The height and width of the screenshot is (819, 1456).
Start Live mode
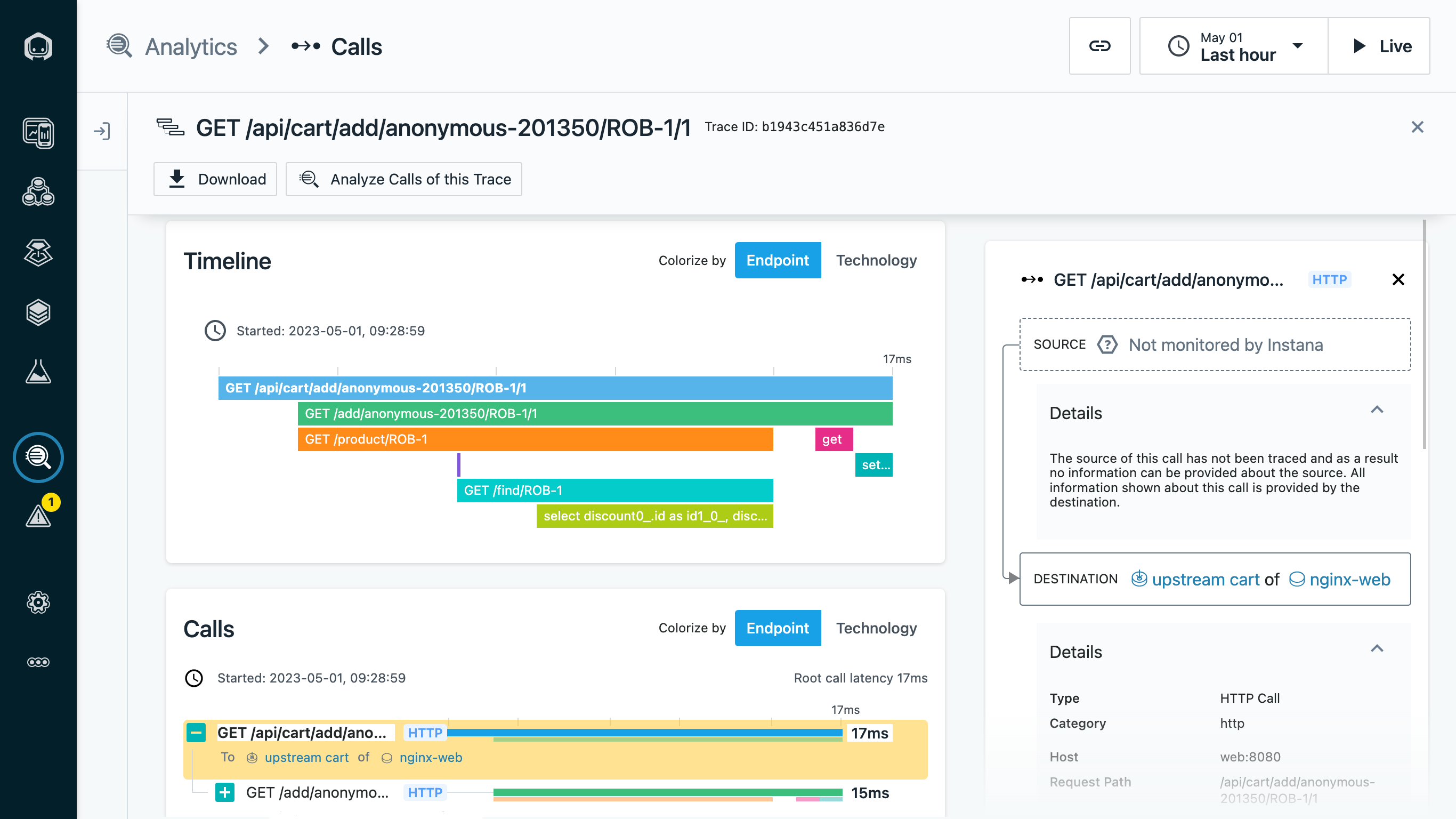(1379, 46)
